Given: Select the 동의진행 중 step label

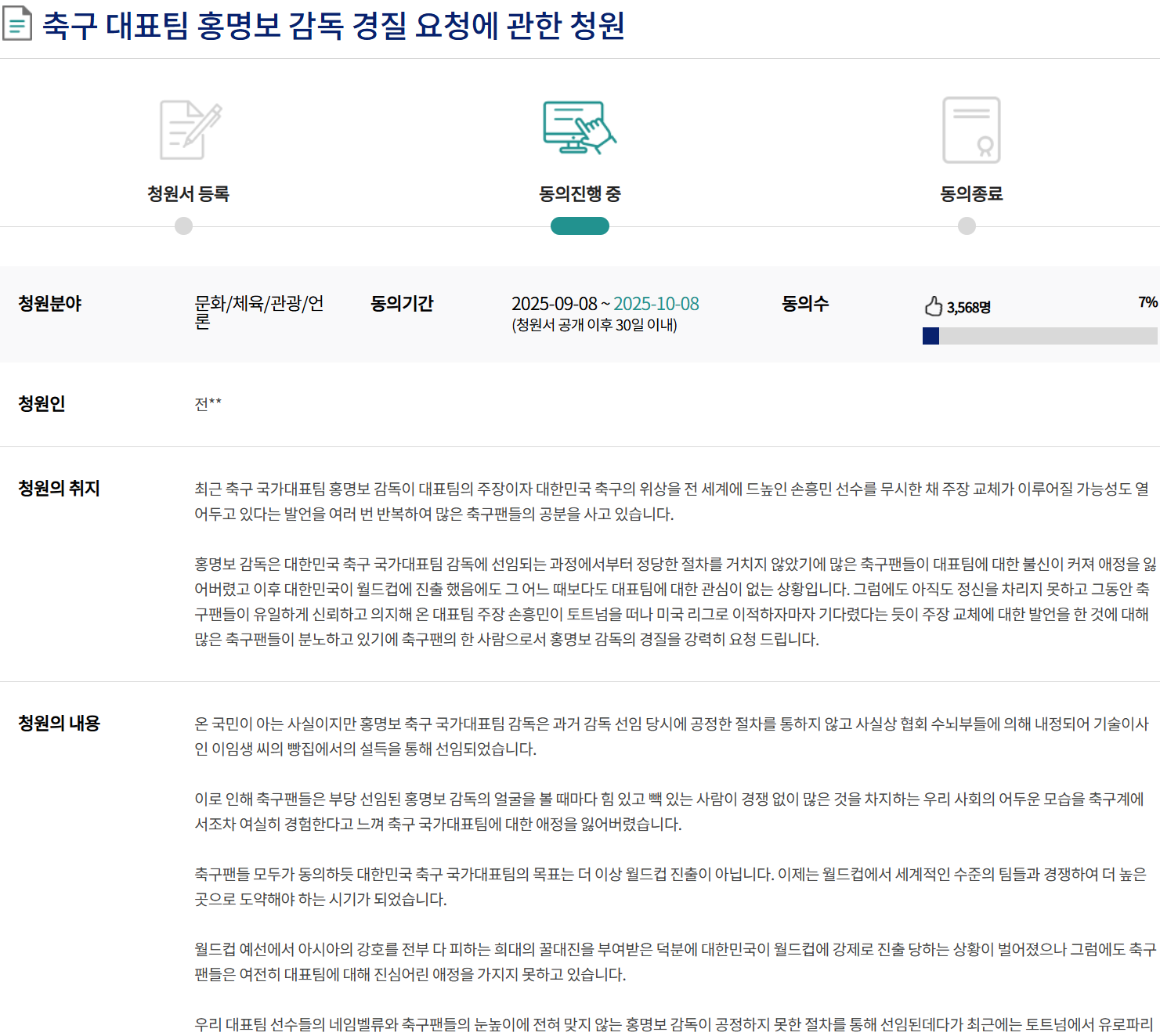Looking at the screenshot, I should pos(580,193).
